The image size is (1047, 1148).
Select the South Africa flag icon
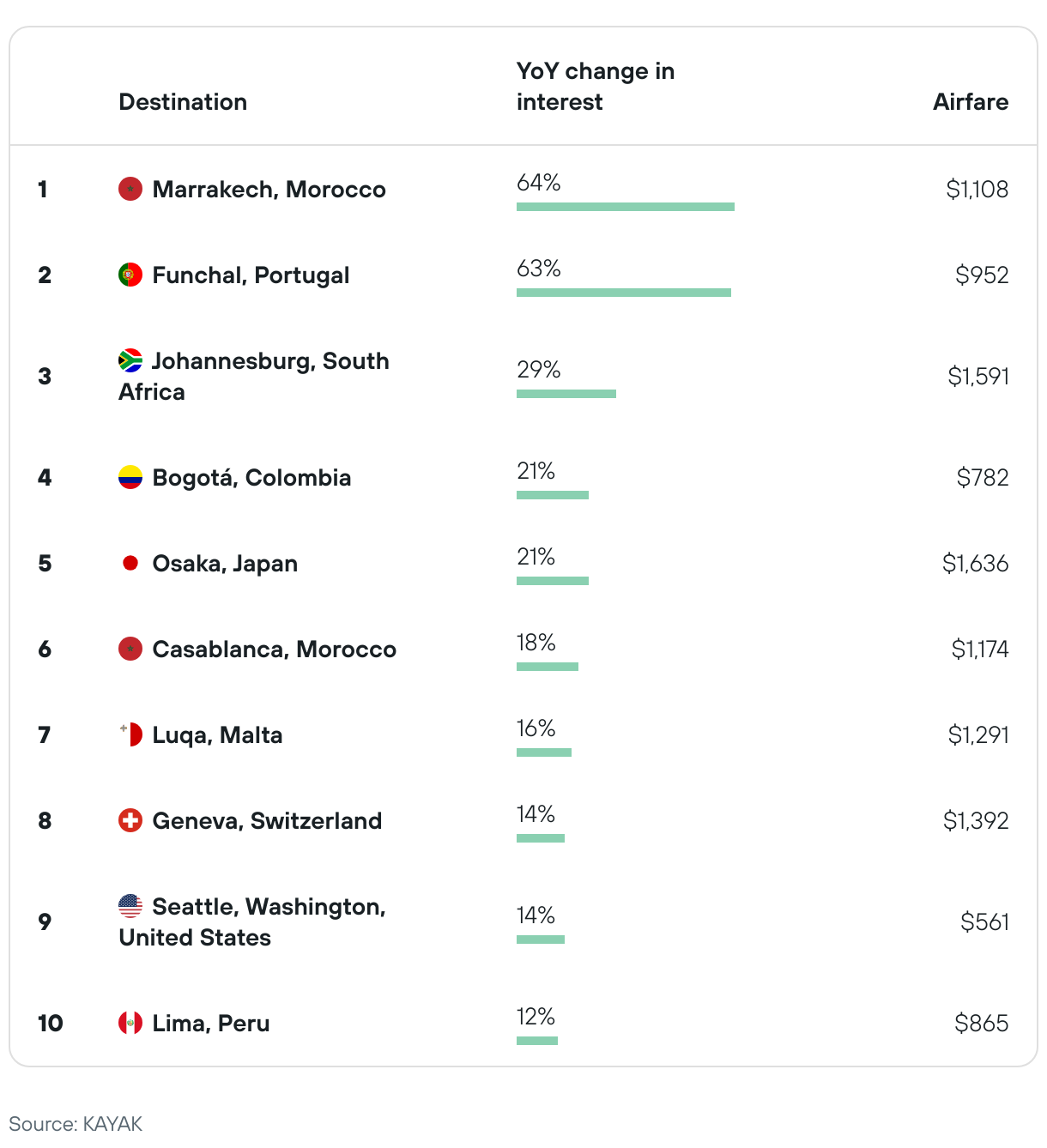[130, 360]
